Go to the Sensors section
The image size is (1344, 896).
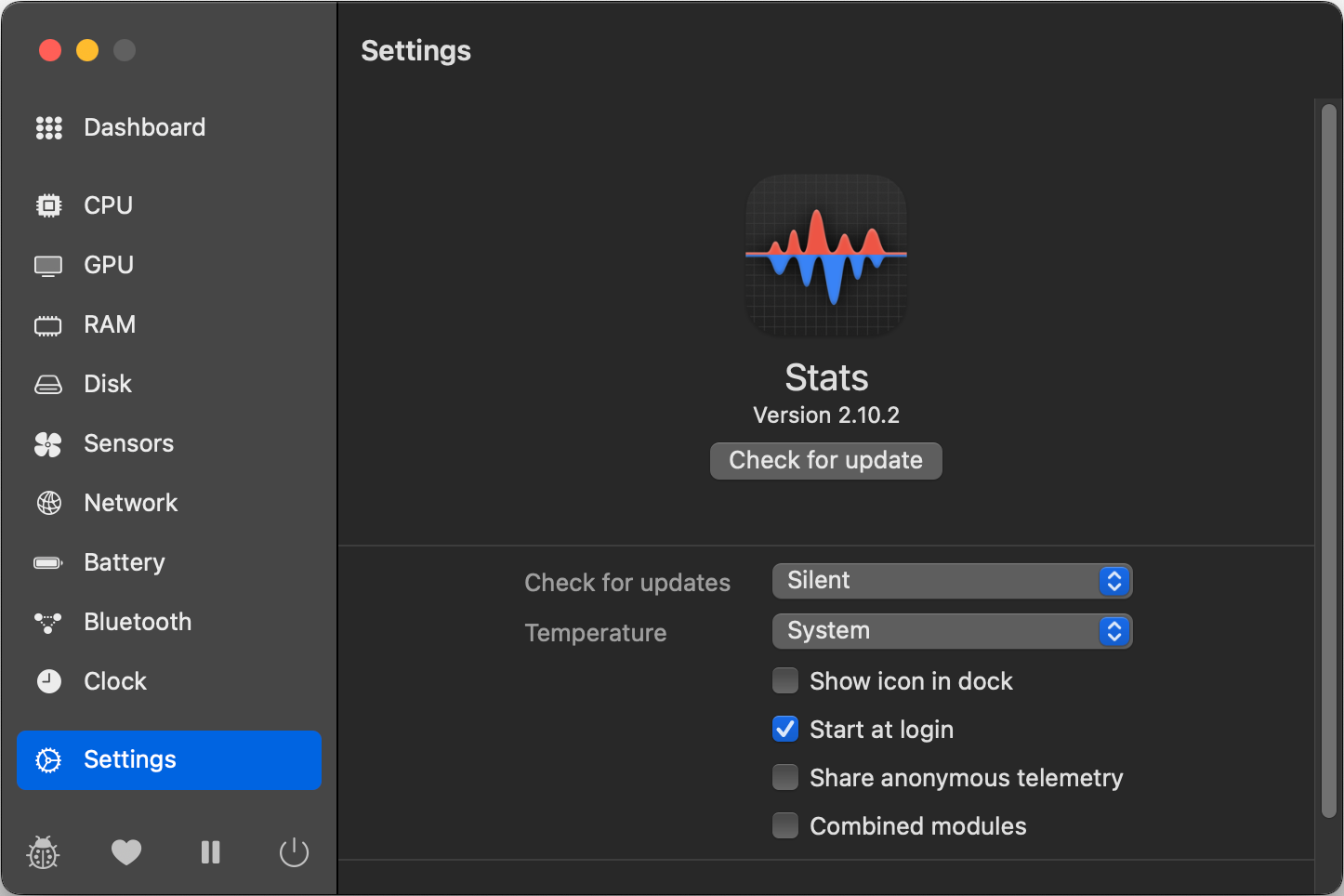coord(129,443)
